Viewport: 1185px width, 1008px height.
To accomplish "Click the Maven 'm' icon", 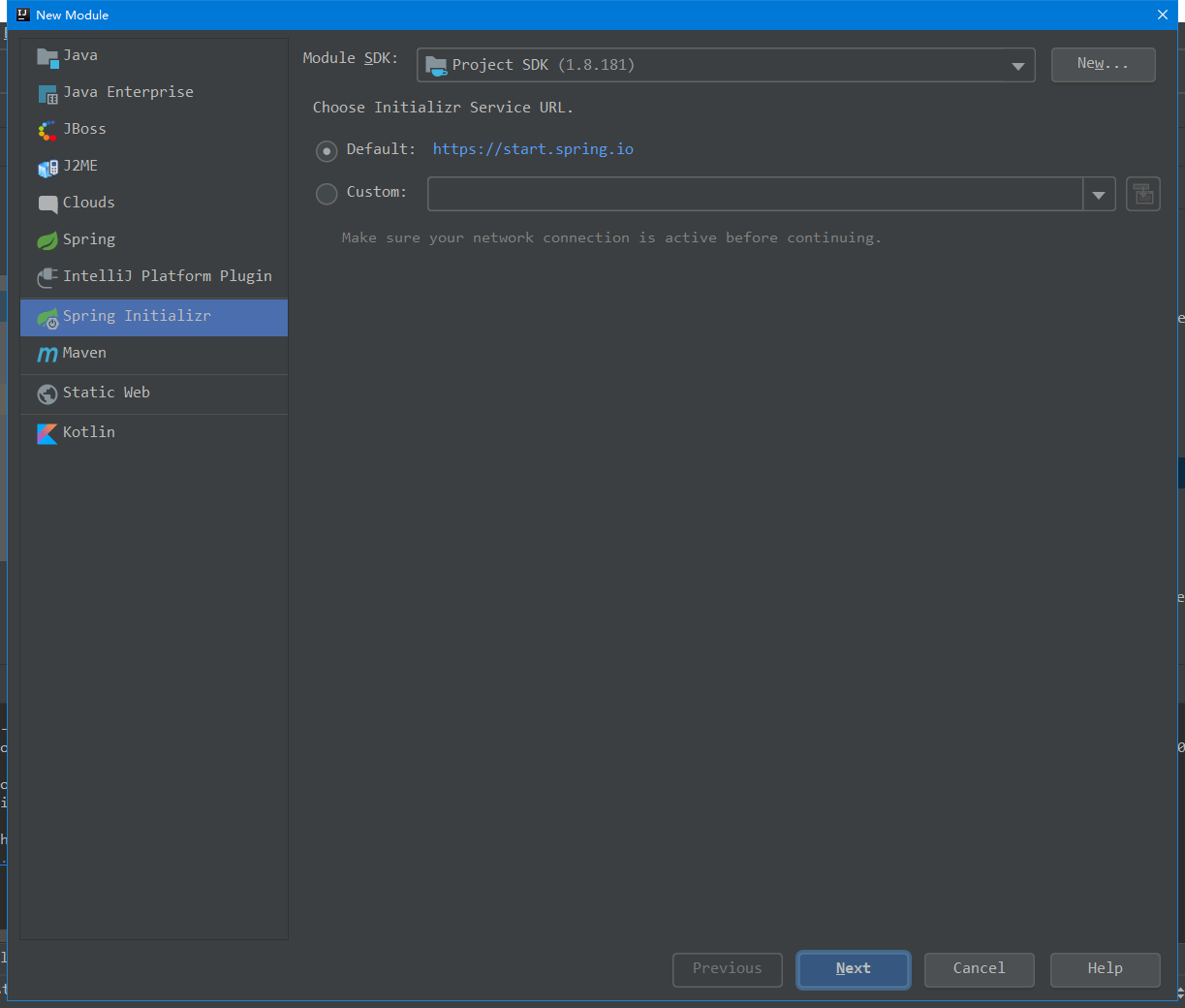I will click(47, 355).
